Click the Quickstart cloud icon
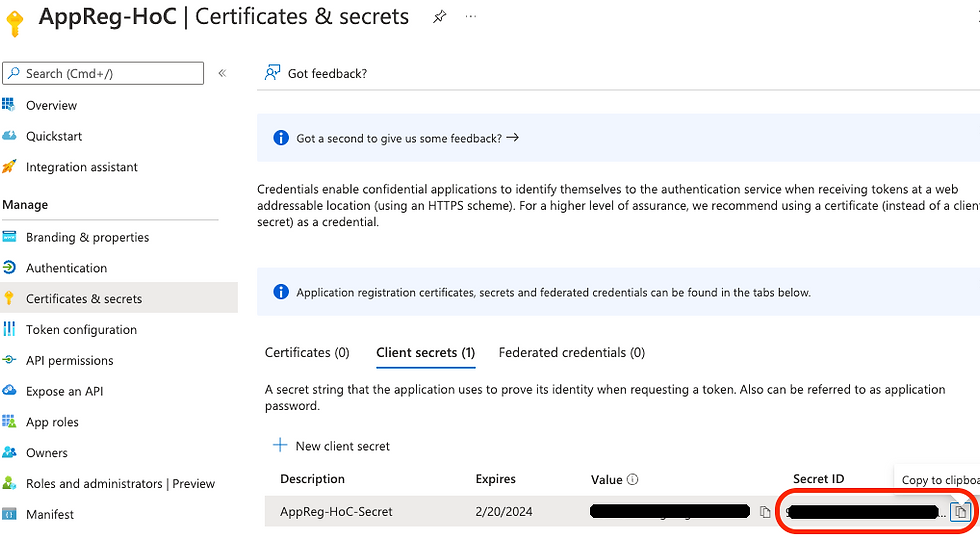Viewport: 980px width, 539px height. click(9, 136)
